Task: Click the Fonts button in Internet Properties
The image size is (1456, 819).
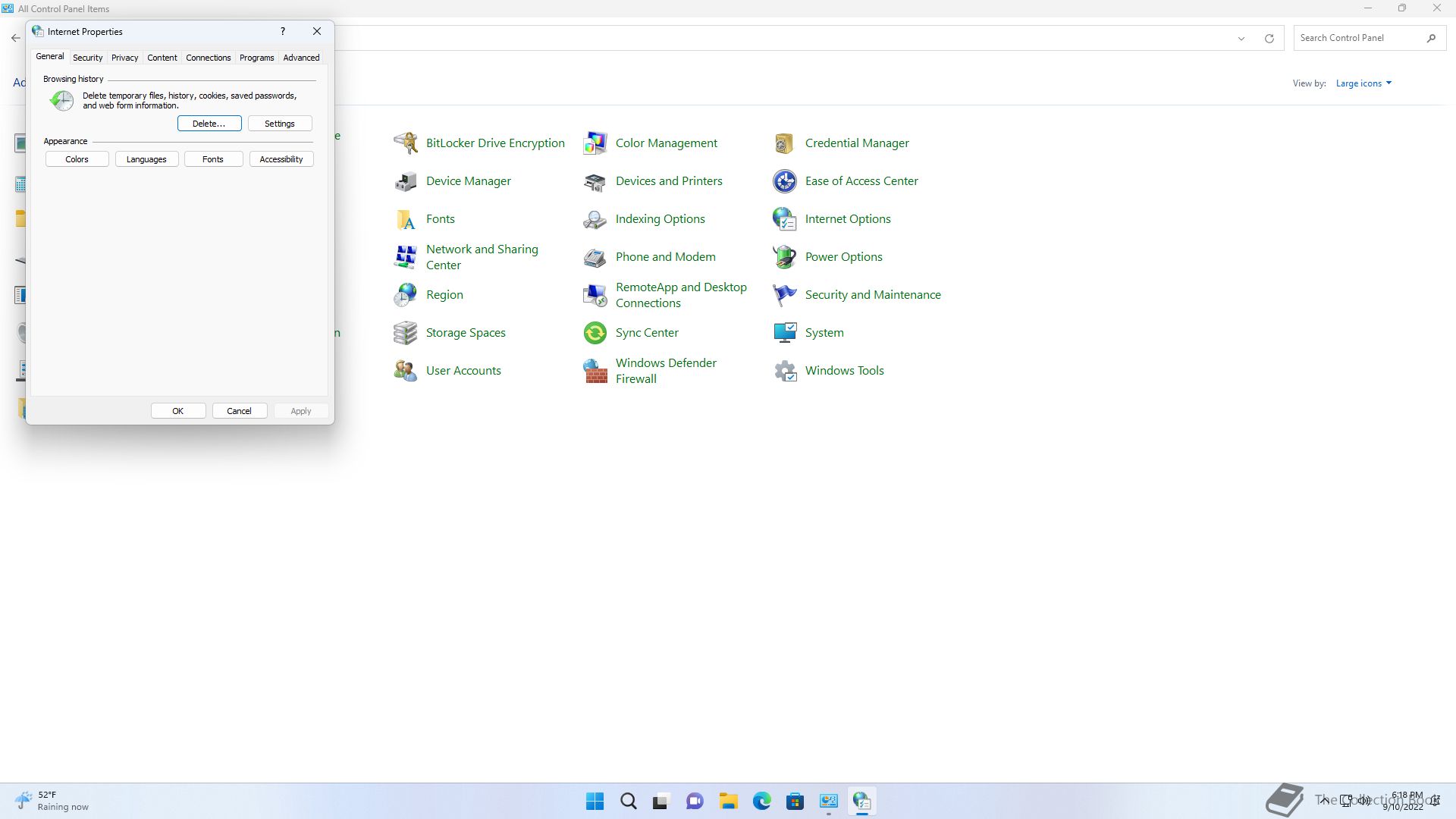Action: 213,159
